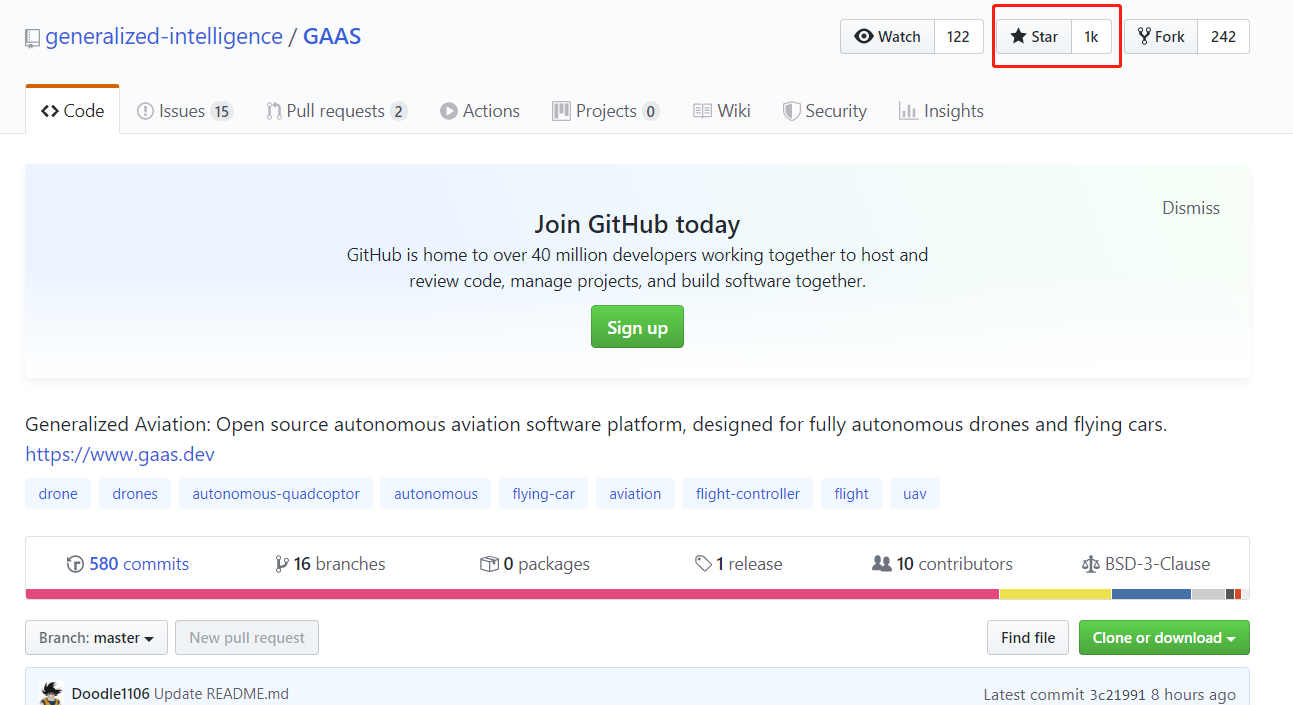The height and width of the screenshot is (705, 1293).
Task: Click the code brackets icon on Code tab
Action: click(x=49, y=111)
